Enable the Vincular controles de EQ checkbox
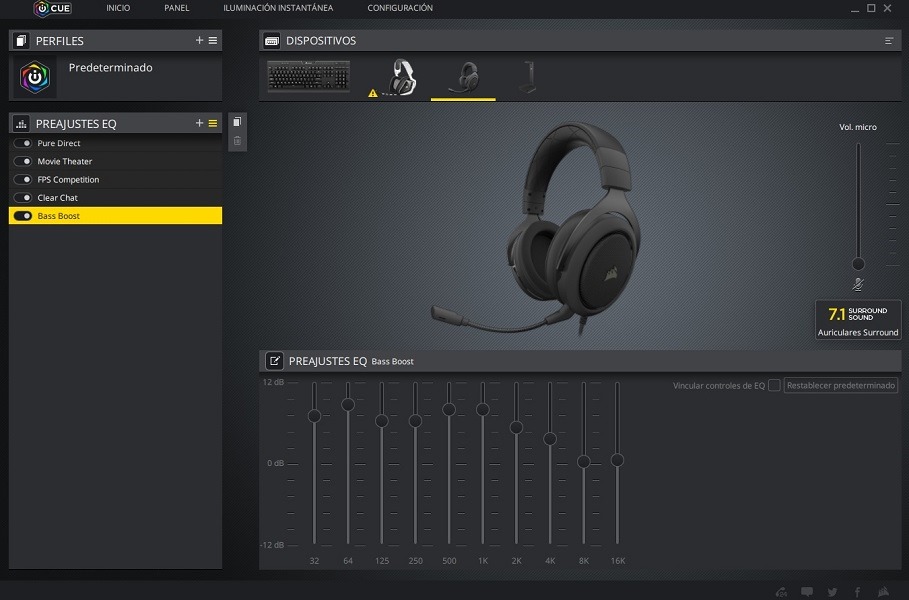Image resolution: width=909 pixels, height=600 pixels. coord(774,386)
